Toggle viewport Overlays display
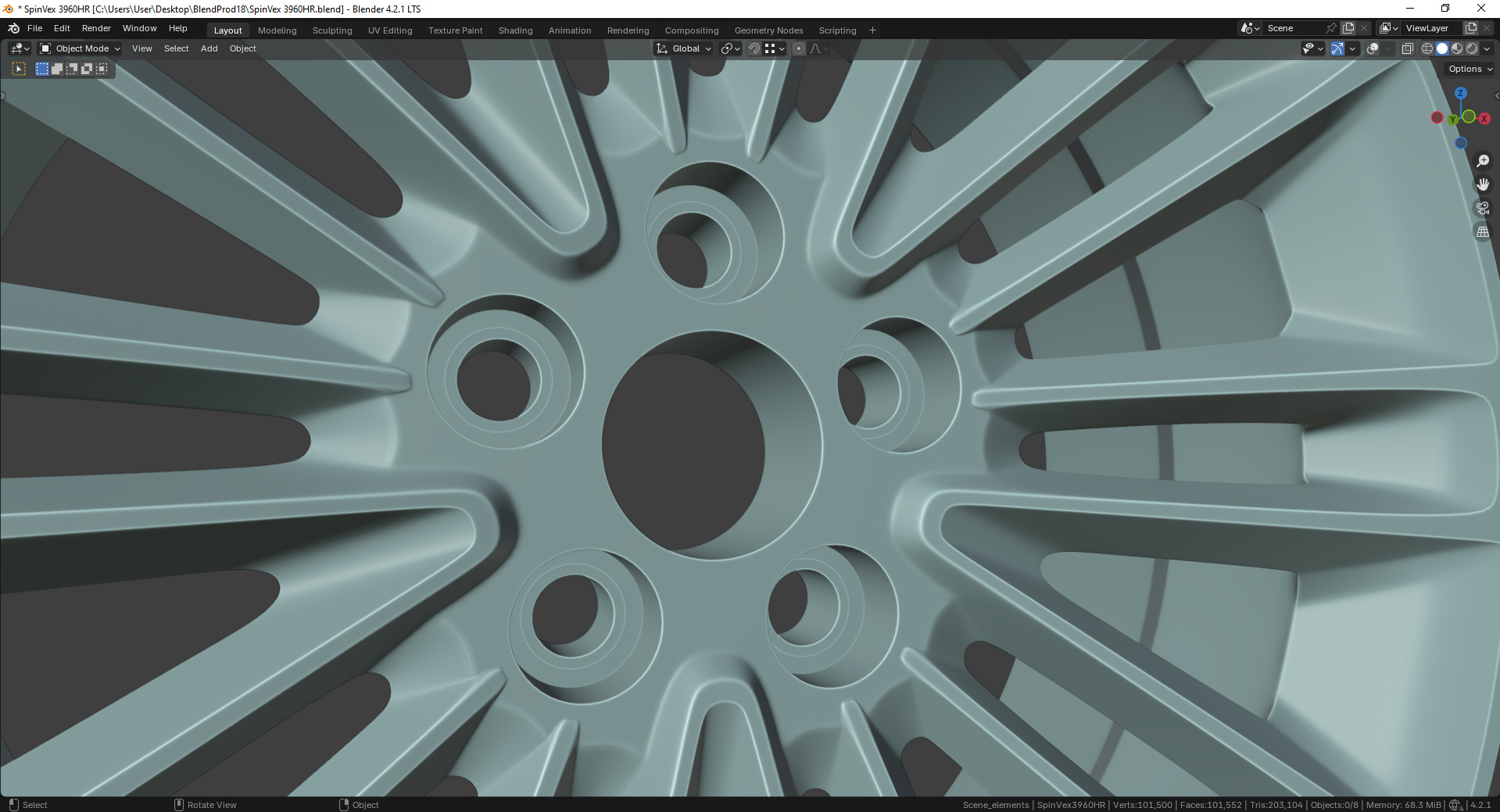Viewport: 1500px width, 812px height. [1373, 48]
